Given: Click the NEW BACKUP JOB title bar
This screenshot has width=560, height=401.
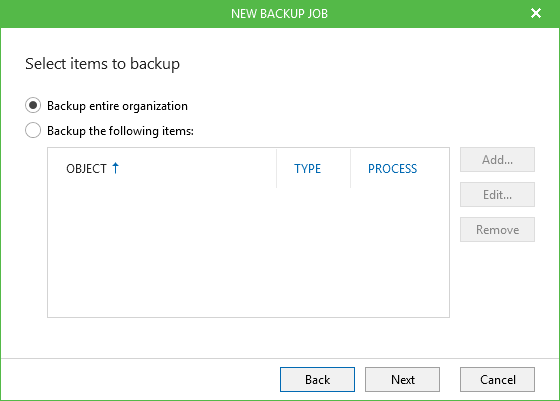Looking at the screenshot, I should (x=279, y=14).
